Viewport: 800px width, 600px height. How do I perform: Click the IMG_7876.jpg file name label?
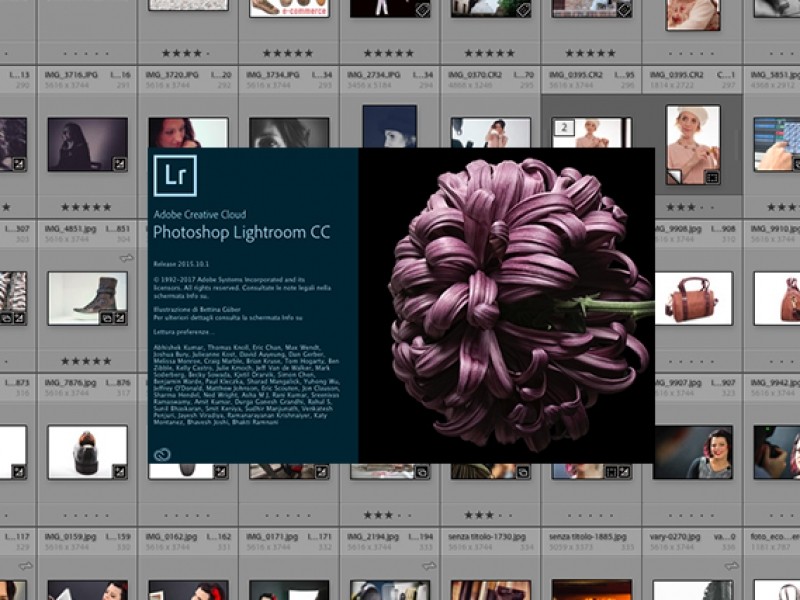(x=70, y=383)
